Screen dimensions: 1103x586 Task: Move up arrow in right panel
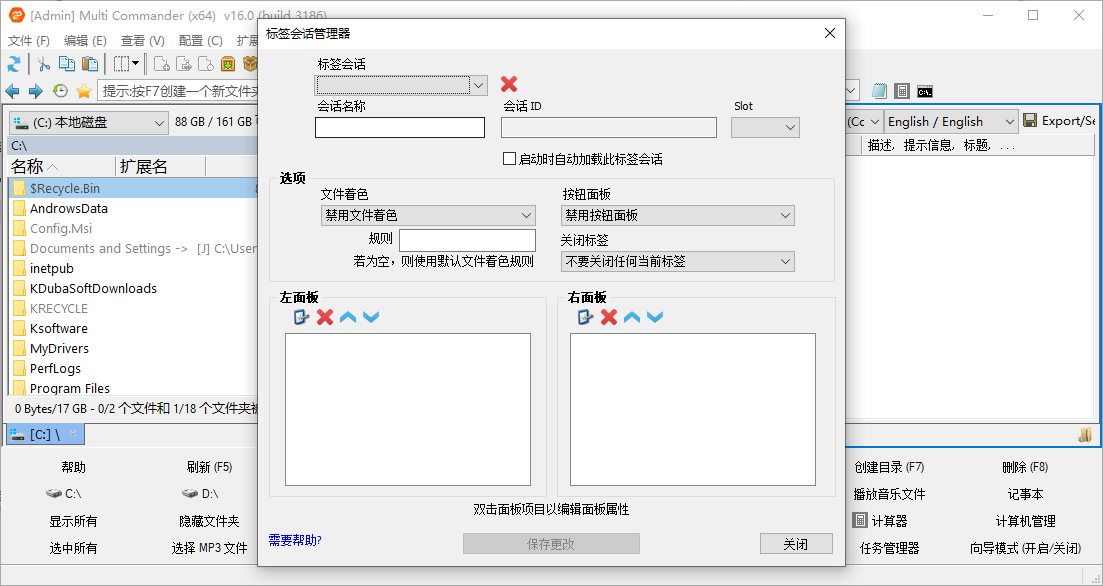pyautogui.click(x=632, y=317)
